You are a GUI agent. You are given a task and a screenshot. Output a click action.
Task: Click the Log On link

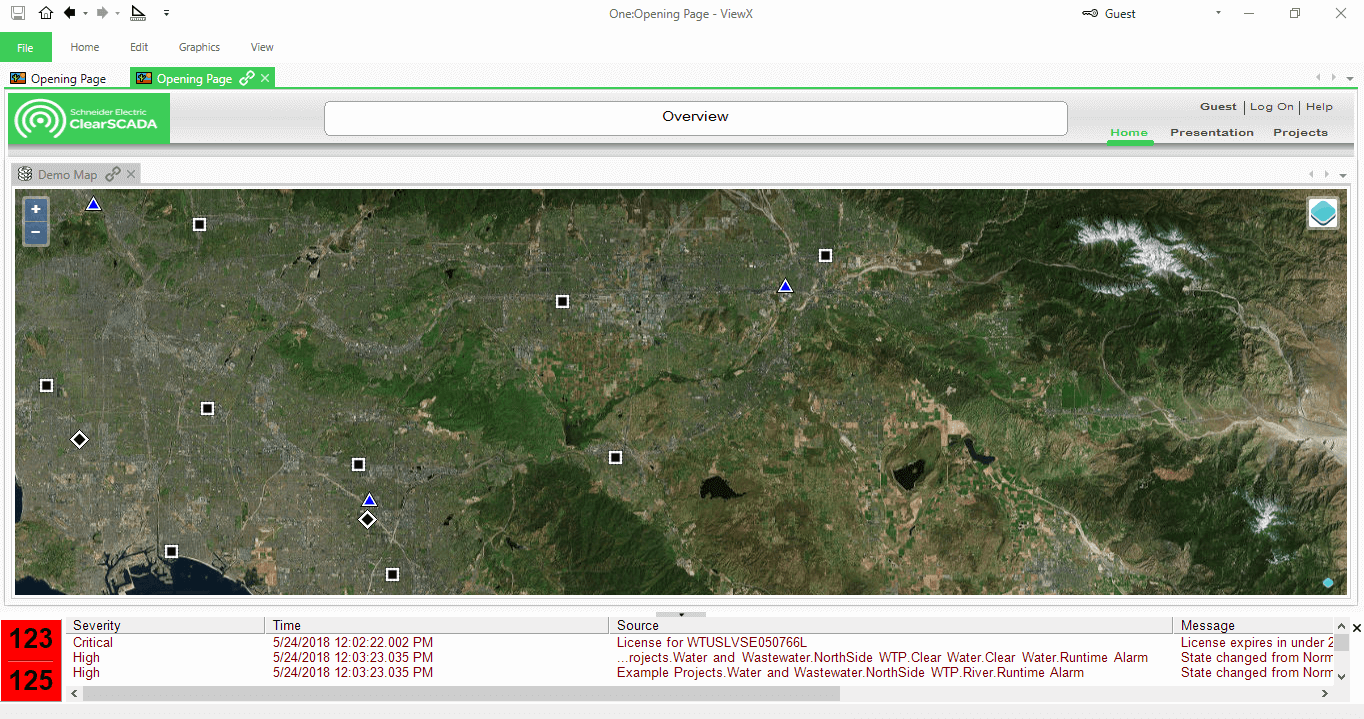[x=1271, y=107]
